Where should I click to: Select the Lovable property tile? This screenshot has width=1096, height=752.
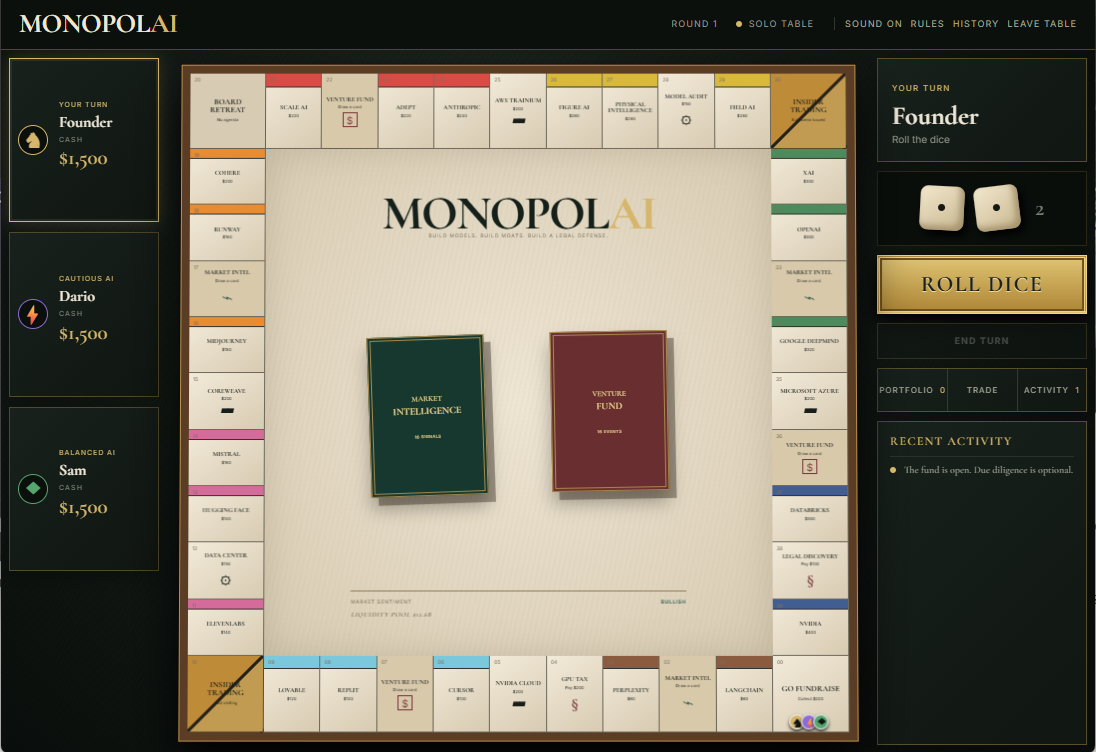(x=291, y=693)
